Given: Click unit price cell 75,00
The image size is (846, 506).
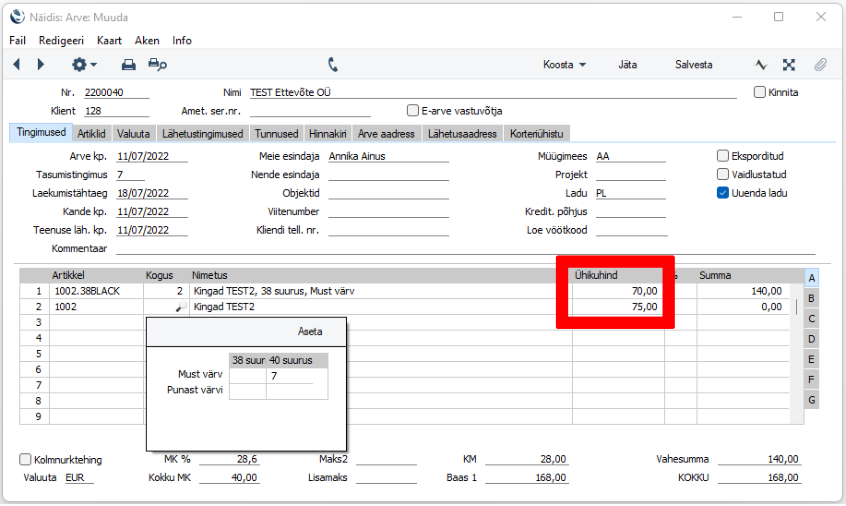Looking at the screenshot, I should [x=618, y=306].
